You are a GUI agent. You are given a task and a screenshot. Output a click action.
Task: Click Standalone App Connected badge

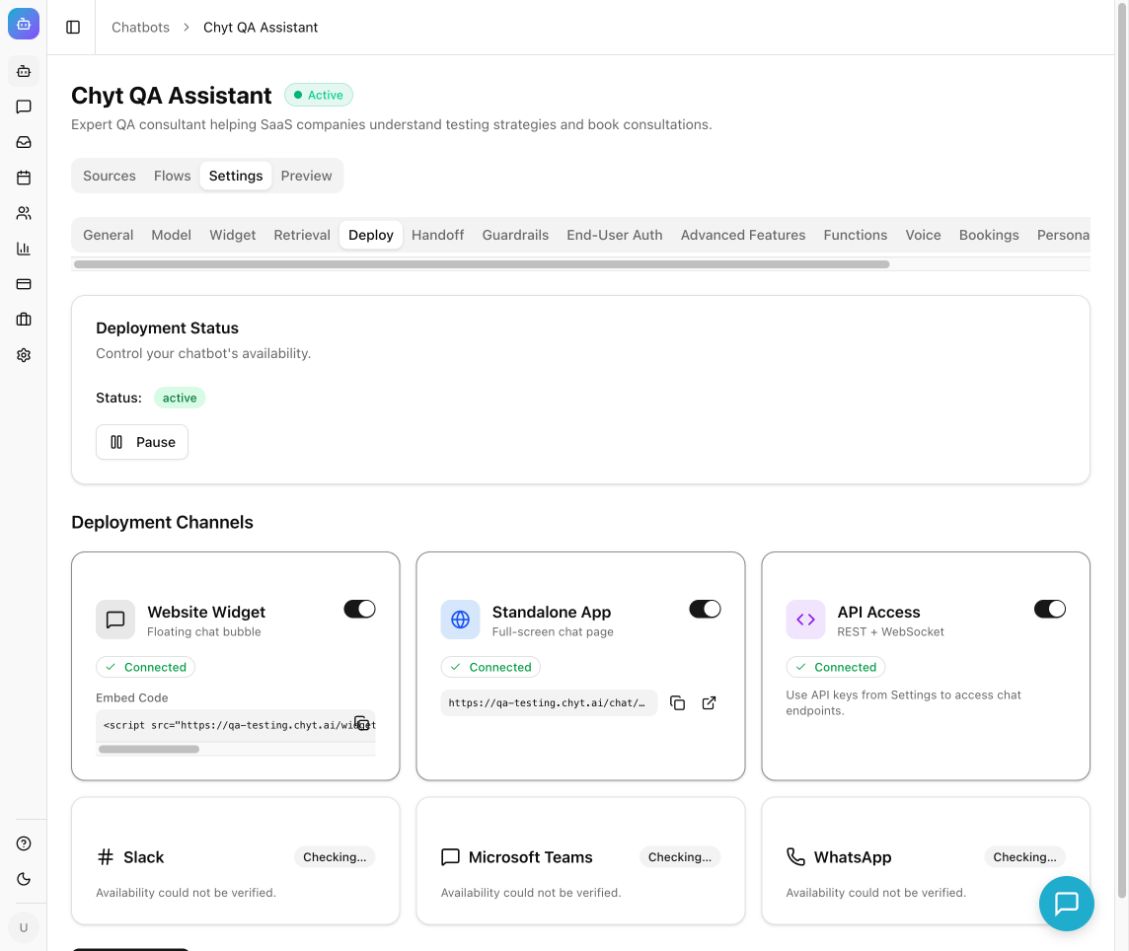[490, 667]
